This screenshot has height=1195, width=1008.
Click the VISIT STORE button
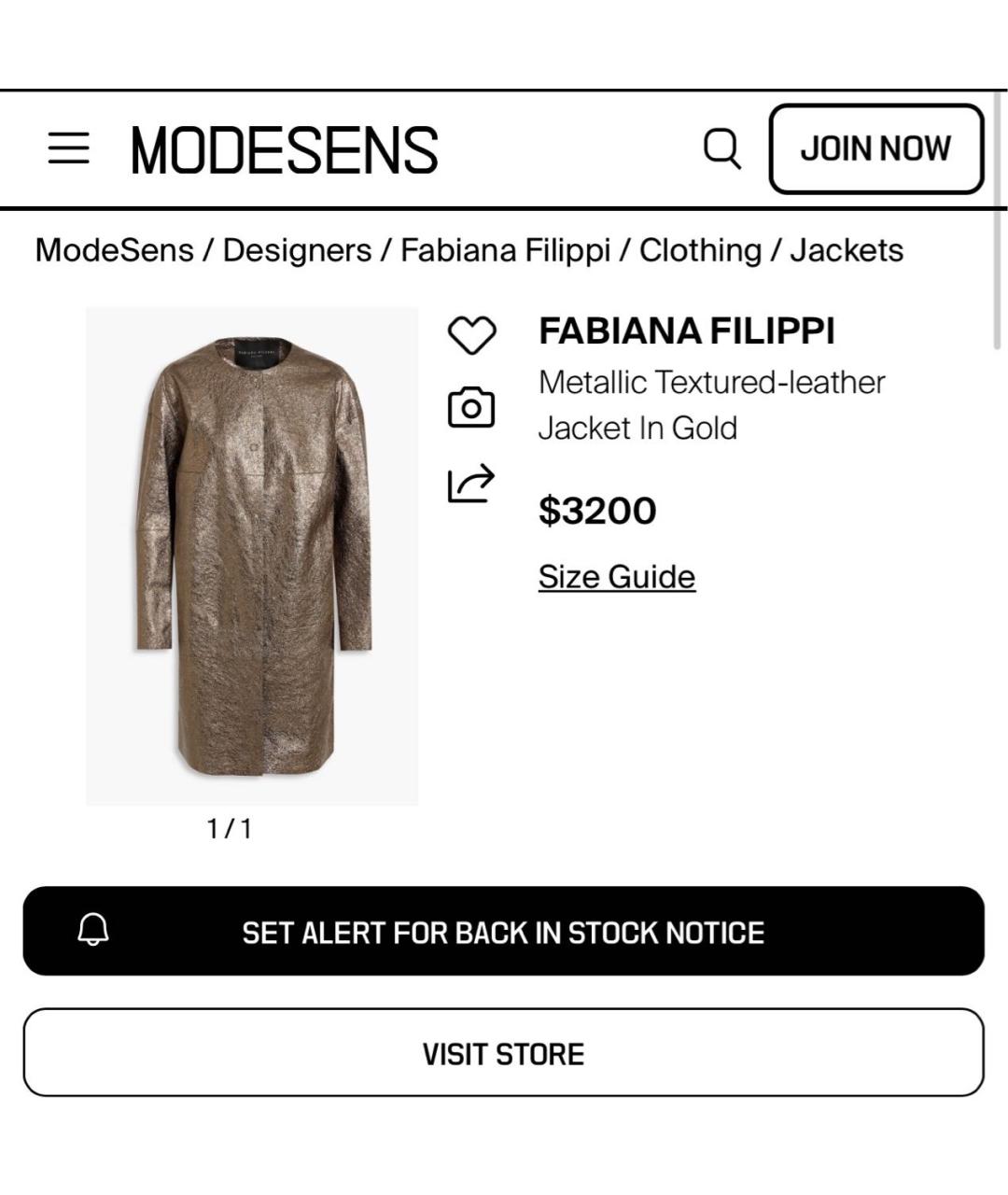(503, 1053)
